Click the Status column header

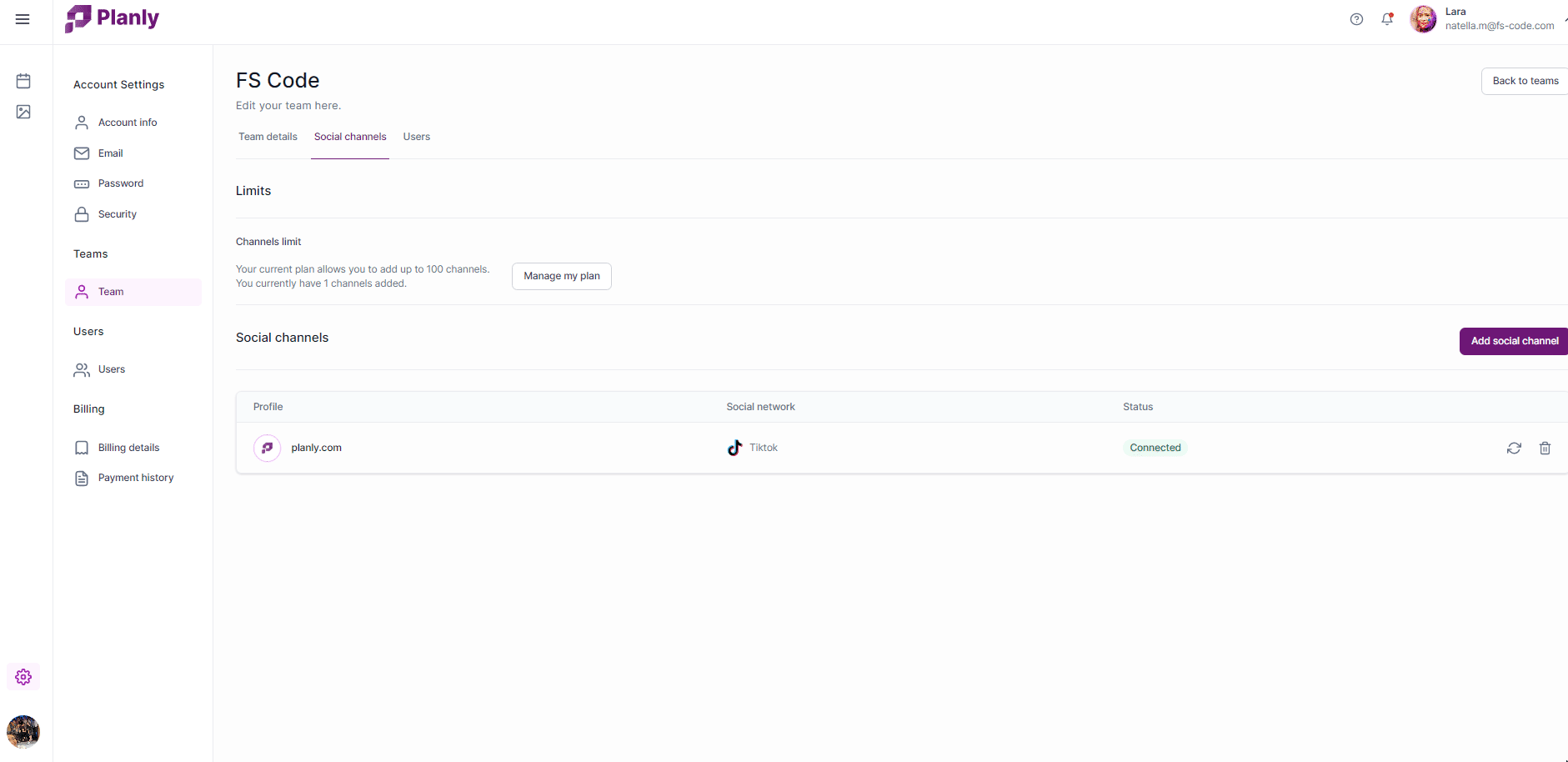tap(1138, 407)
